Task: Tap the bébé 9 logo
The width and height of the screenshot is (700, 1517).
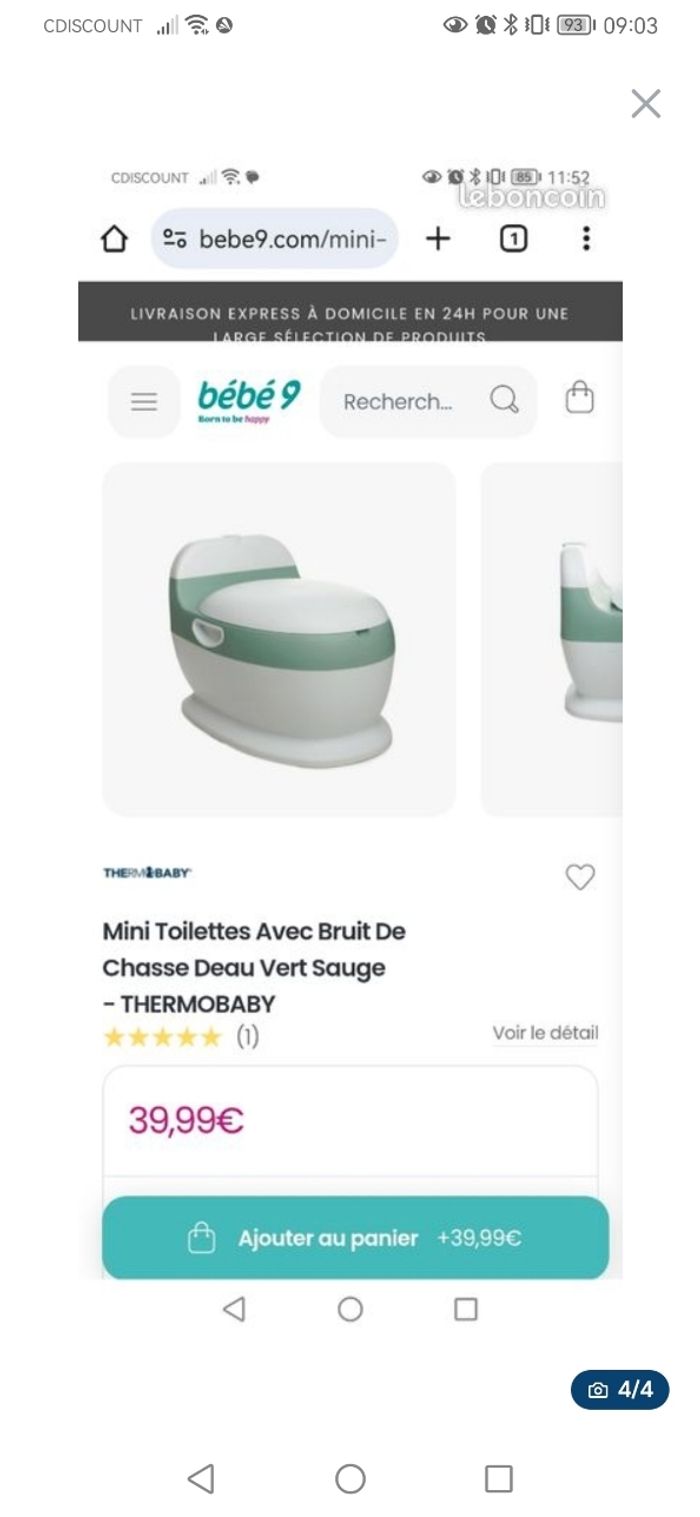Action: 249,400
